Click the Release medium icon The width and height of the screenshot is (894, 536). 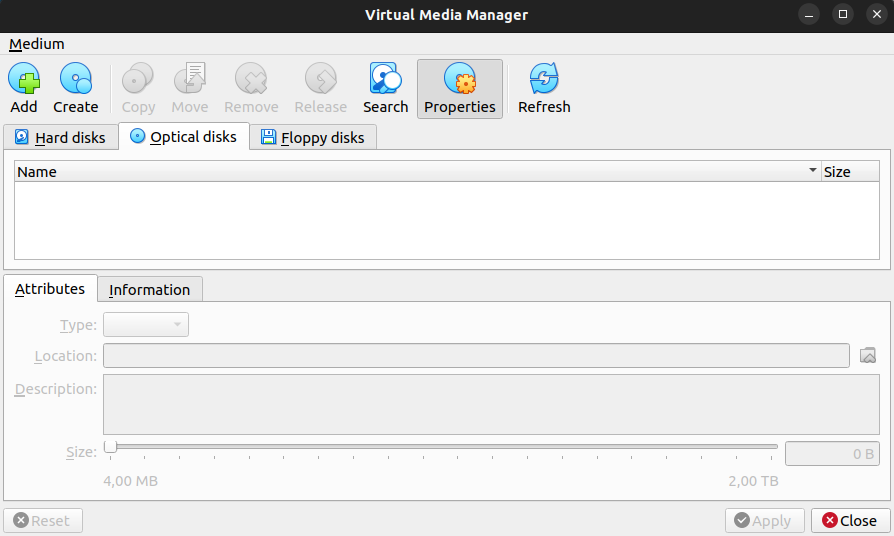(x=320, y=79)
